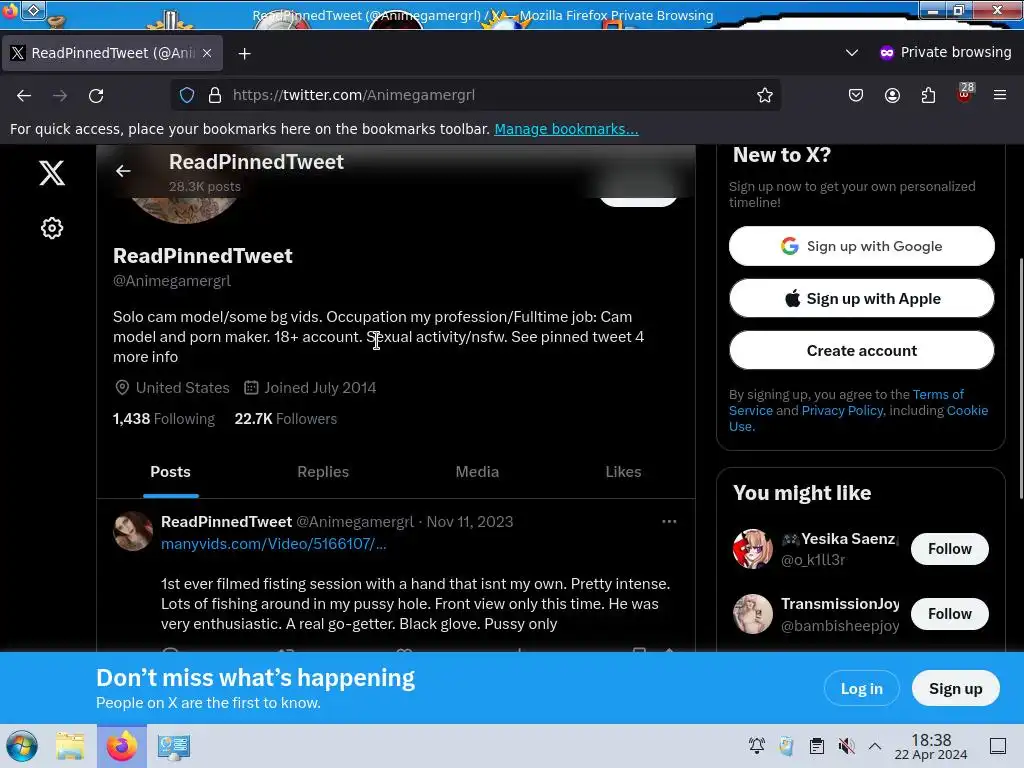Click browser back arrow button
This screenshot has width=1024, height=768.
24,95
